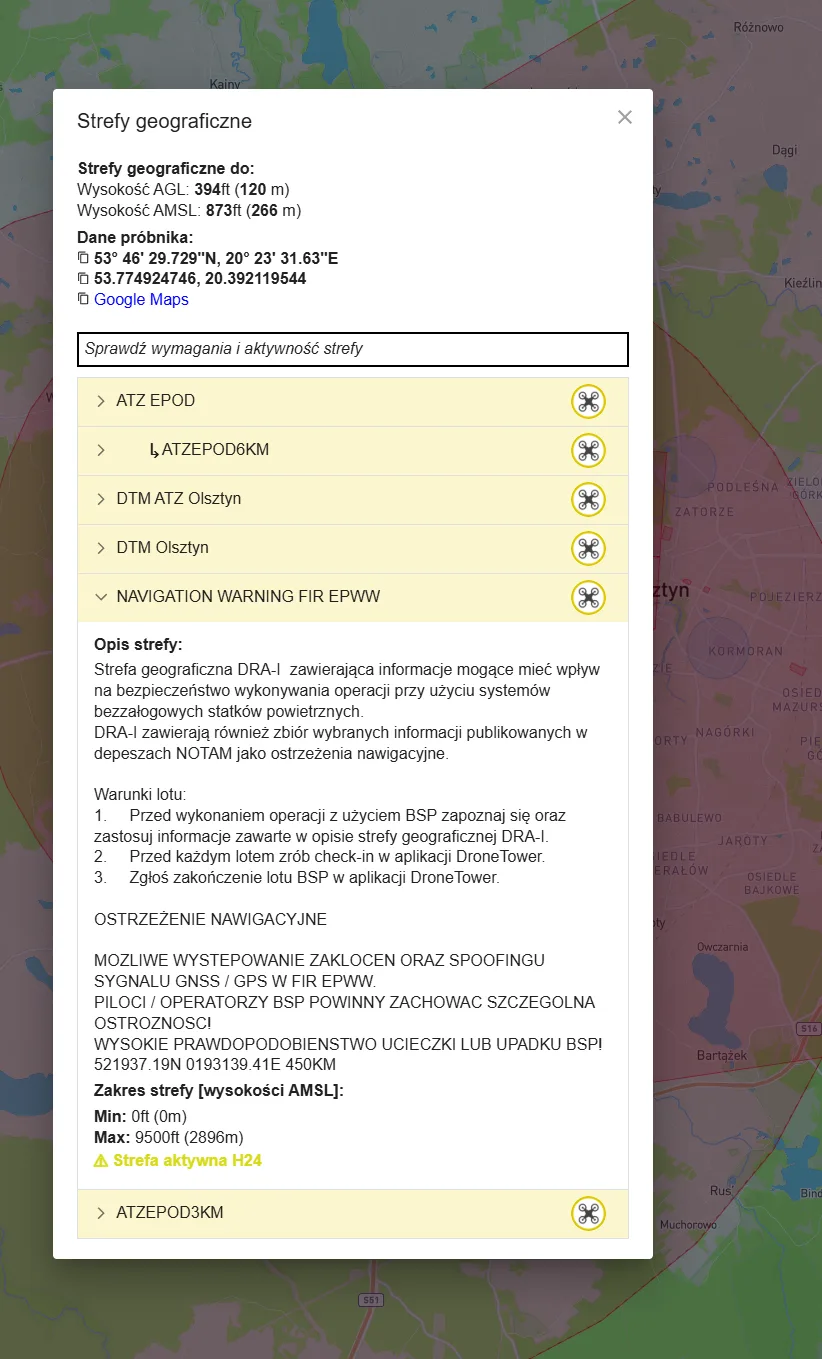
Task: Click the Opis strefy heading
Action: [x=138, y=644]
